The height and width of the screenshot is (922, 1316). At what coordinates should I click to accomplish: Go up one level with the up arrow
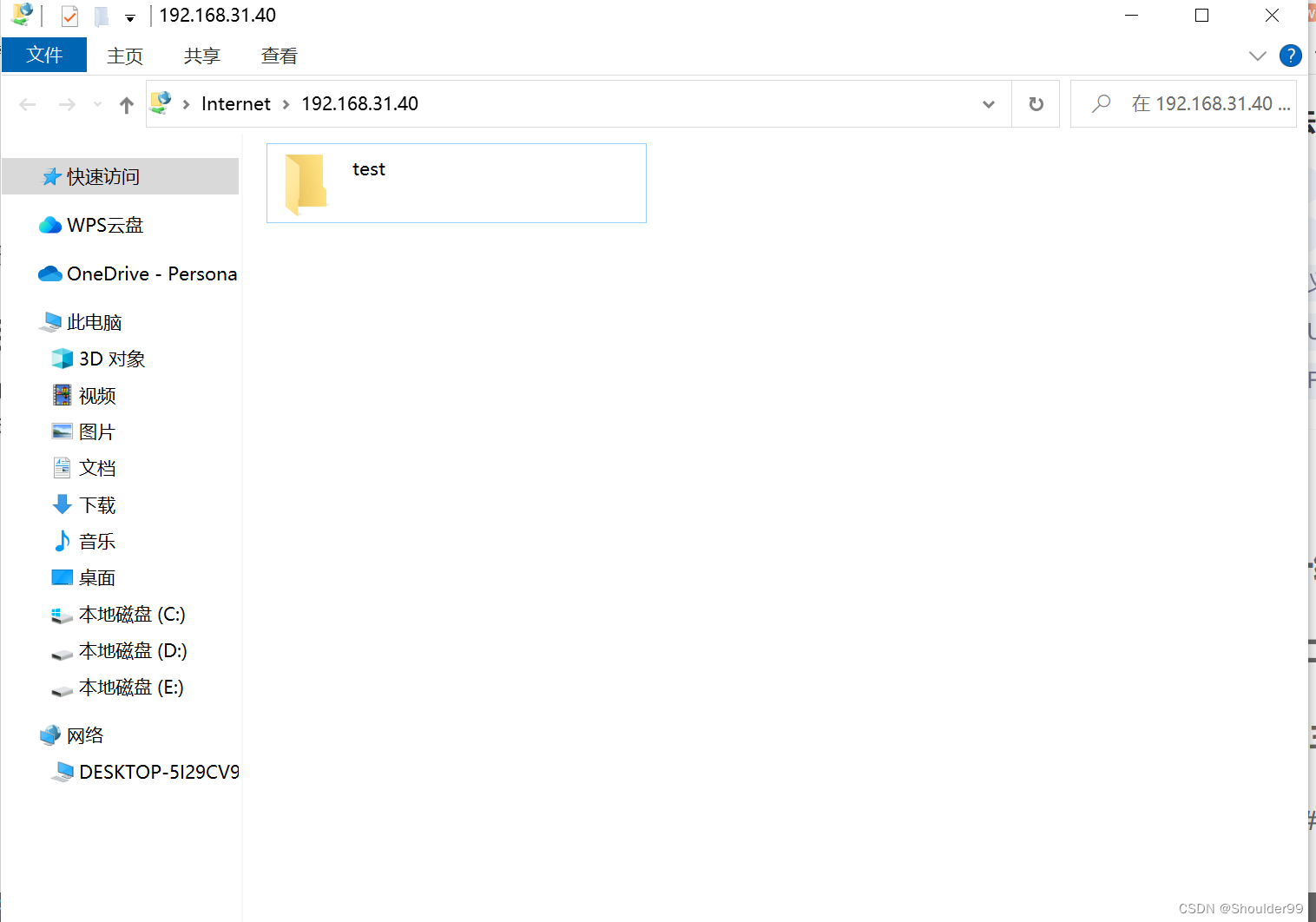tap(126, 103)
